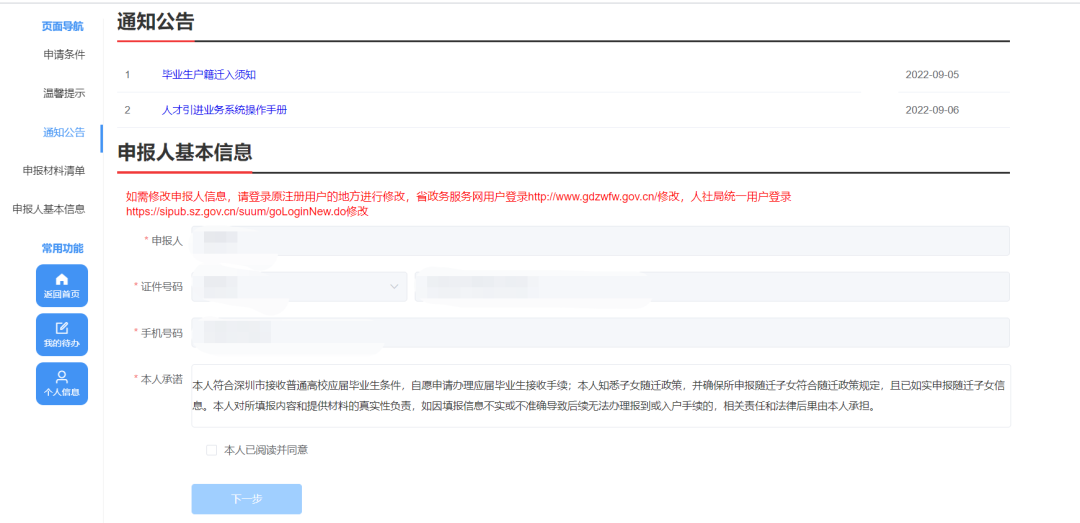This screenshot has height=523, width=1080.
Task: Click the 本人承诺 declaration text box
Action: (x=601, y=396)
